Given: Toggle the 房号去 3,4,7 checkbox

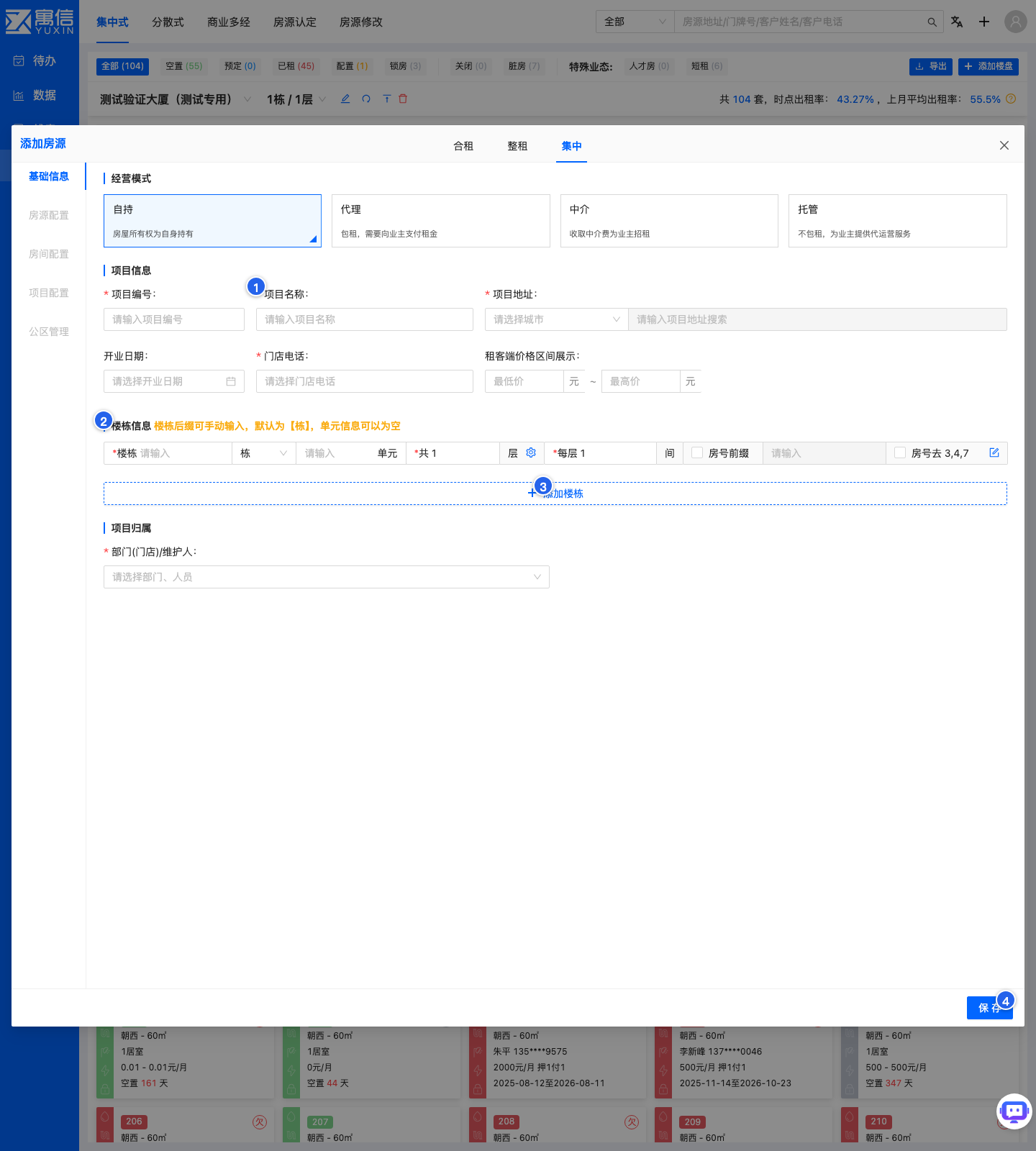Looking at the screenshot, I should click(900, 452).
